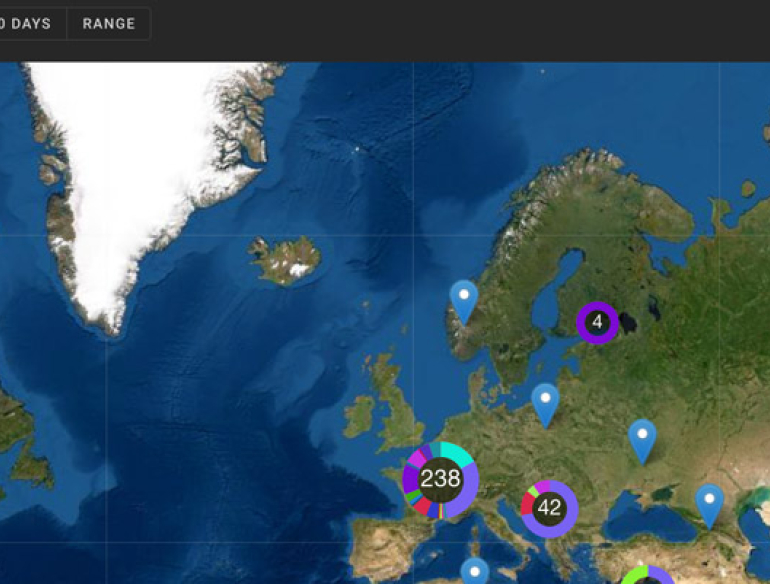Screen dimensions: 770x584
Task: Open the 42 cluster marker over the Balkans
Action: [549, 508]
